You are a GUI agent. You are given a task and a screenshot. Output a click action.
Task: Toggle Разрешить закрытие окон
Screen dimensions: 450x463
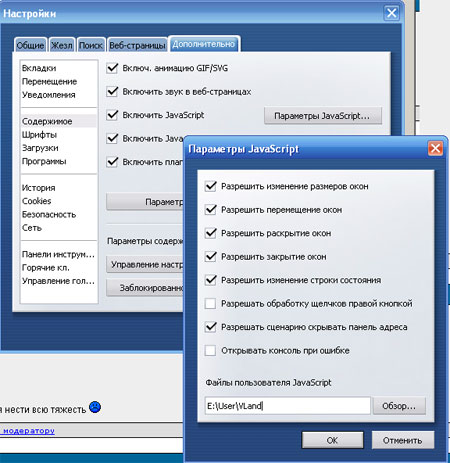click(x=211, y=257)
